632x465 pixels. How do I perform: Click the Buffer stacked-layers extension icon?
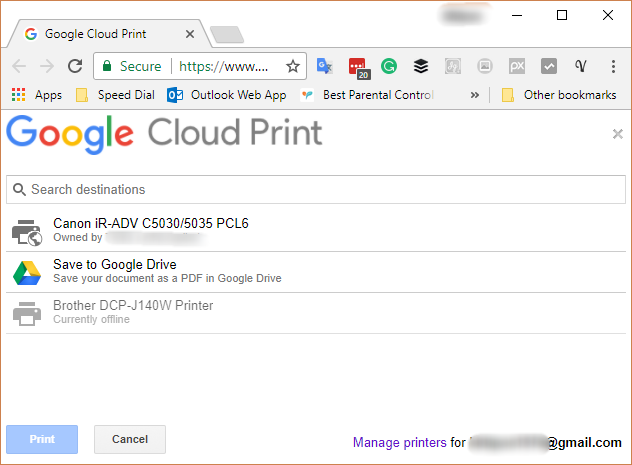pos(421,66)
